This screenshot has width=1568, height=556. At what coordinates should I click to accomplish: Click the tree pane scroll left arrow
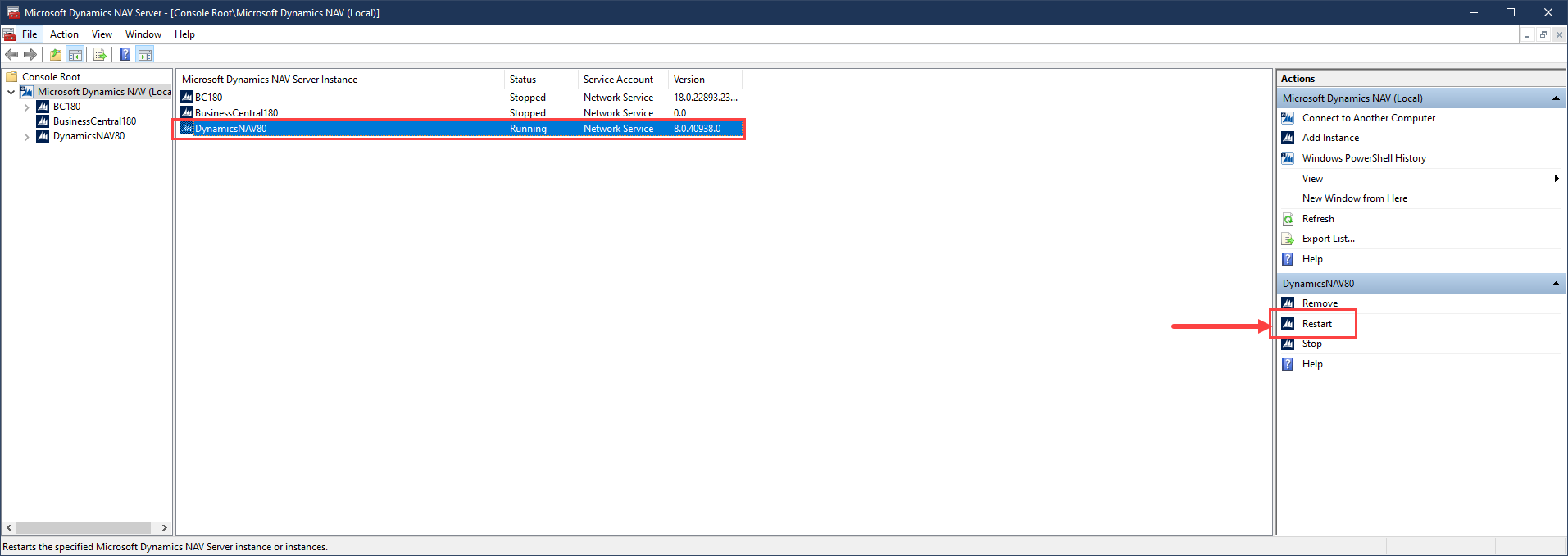[9, 528]
